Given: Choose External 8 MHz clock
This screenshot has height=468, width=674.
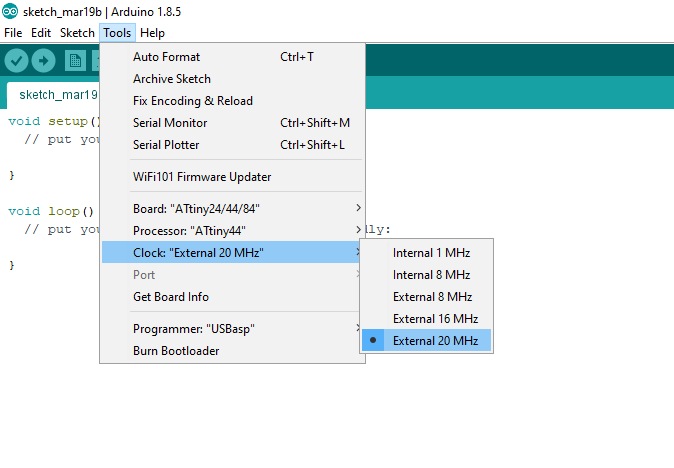Looking at the screenshot, I should click(431, 297).
